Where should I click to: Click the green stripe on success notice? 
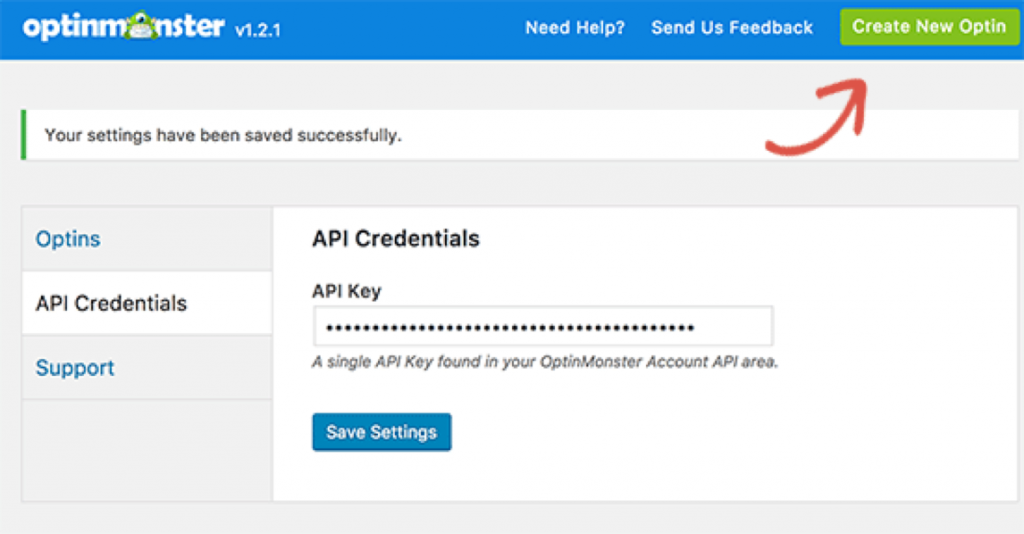tap(24, 135)
